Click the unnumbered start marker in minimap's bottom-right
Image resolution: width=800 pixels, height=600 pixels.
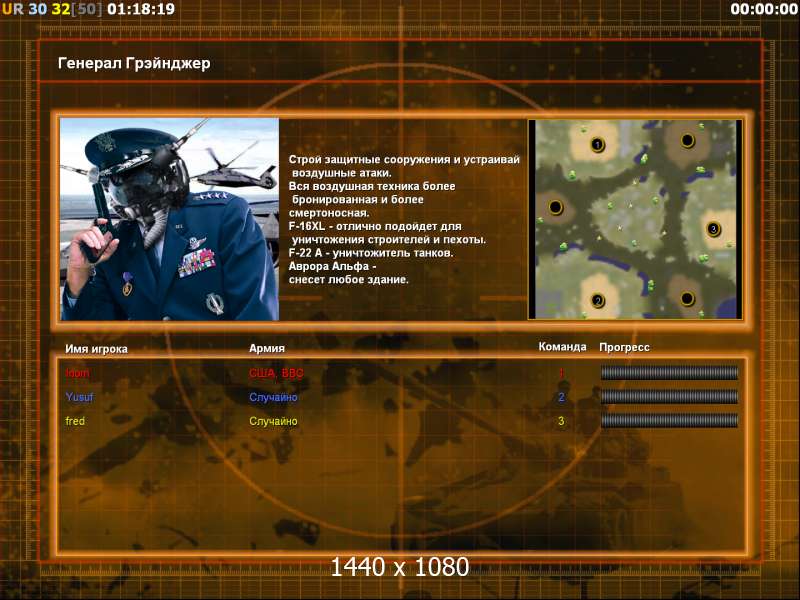click(687, 298)
